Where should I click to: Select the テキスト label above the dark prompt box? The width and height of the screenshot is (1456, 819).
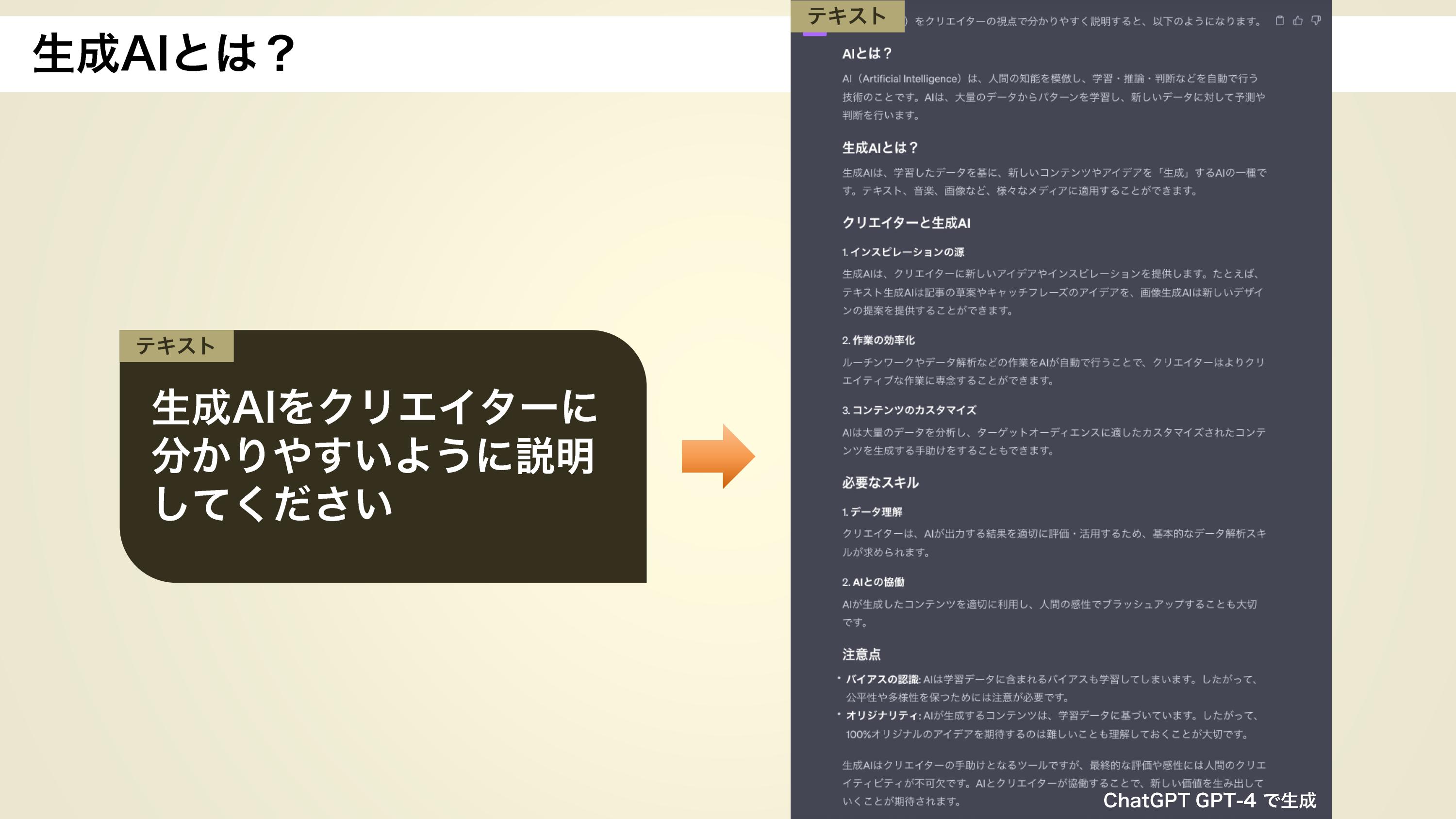(x=176, y=346)
